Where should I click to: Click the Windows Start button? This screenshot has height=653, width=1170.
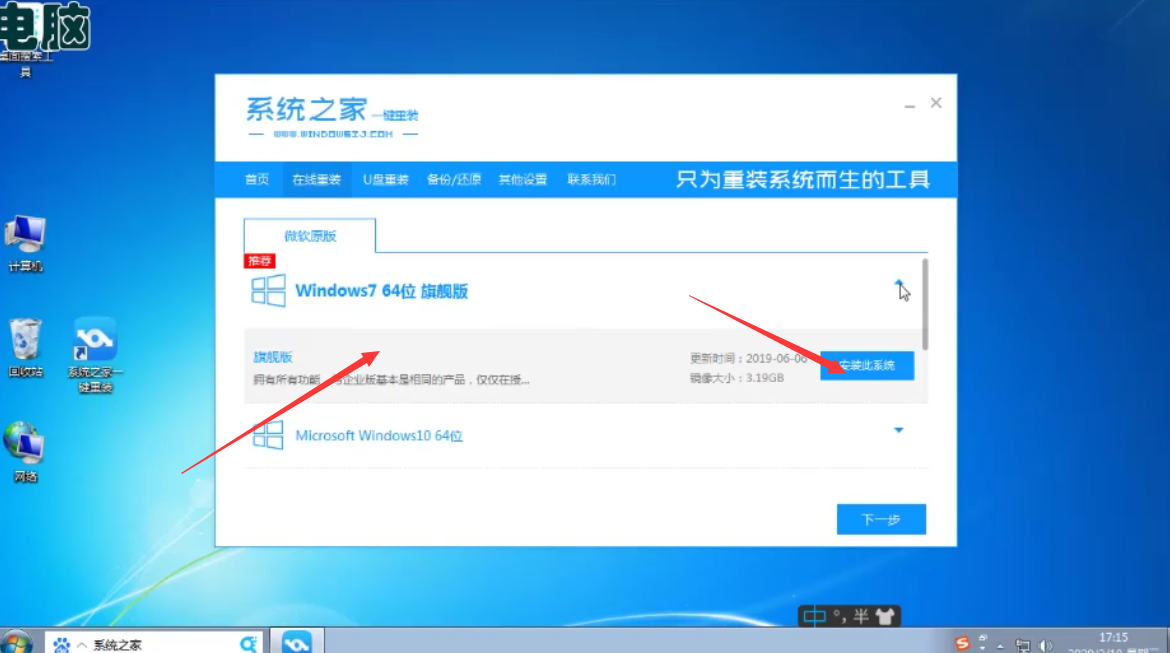pyautogui.click(x=16, y=643)
